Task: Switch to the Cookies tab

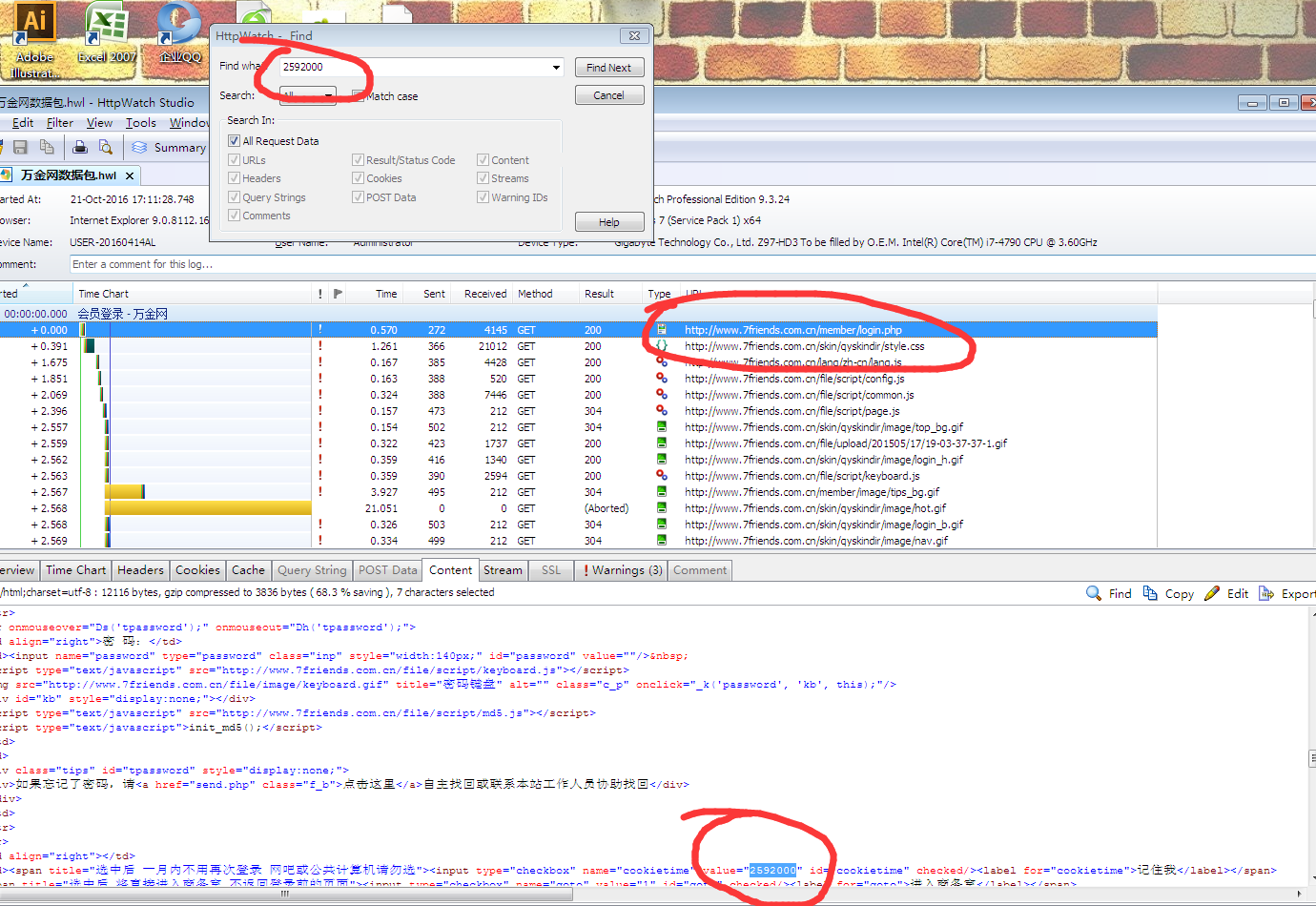Action: pos(197,570)
